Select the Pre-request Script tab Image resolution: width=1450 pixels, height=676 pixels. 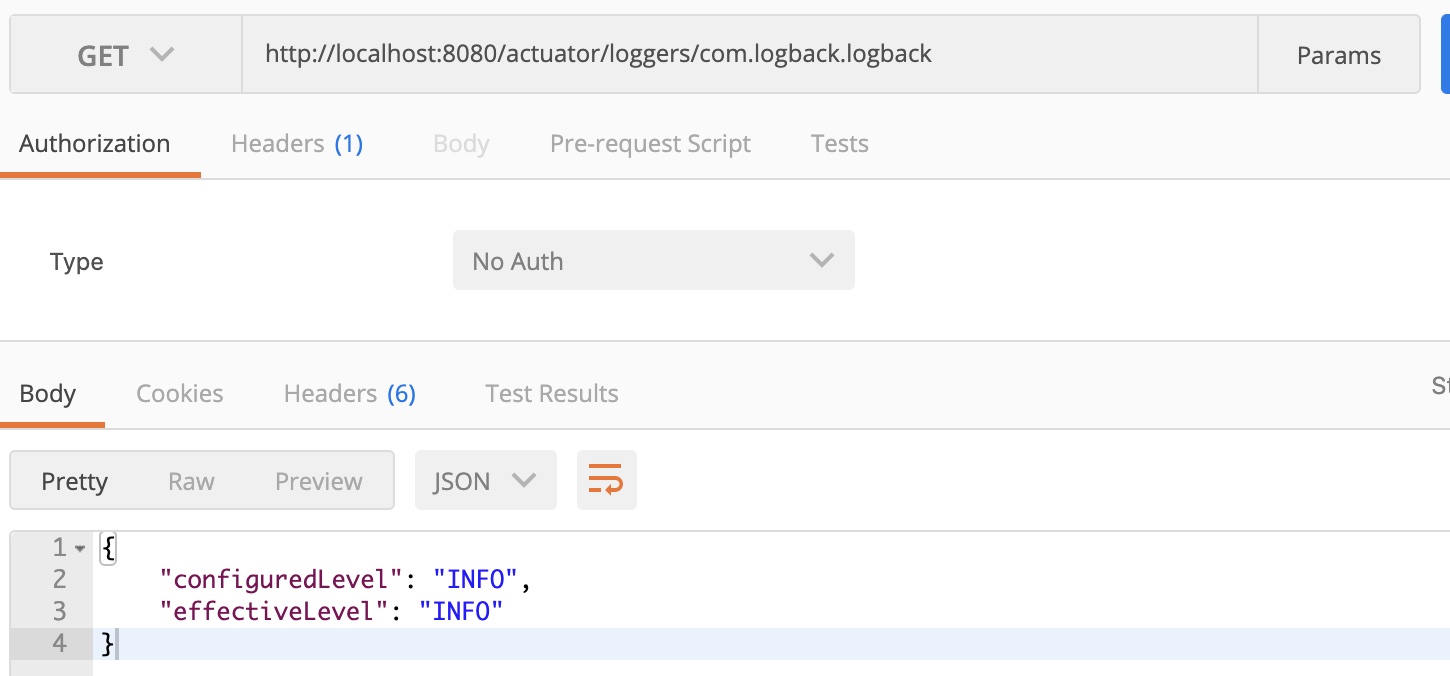point(650,144)
